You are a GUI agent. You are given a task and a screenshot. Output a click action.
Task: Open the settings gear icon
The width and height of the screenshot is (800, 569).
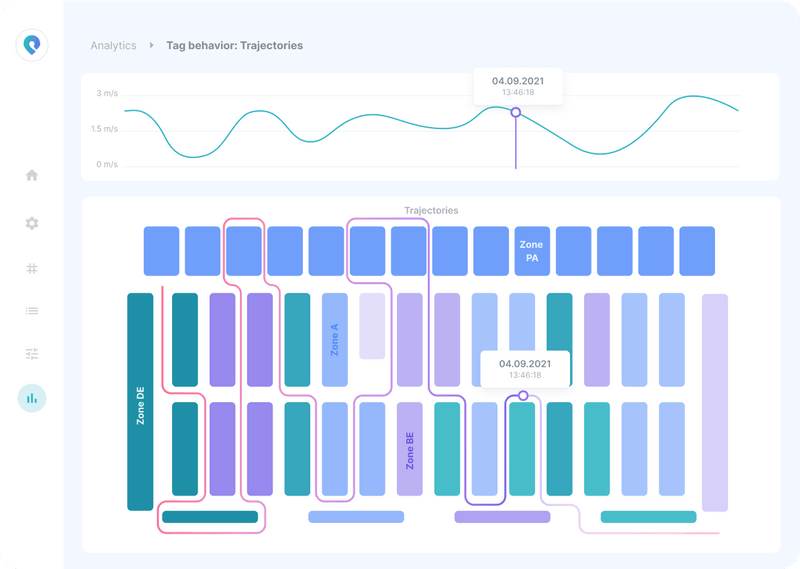pos(32,223)
